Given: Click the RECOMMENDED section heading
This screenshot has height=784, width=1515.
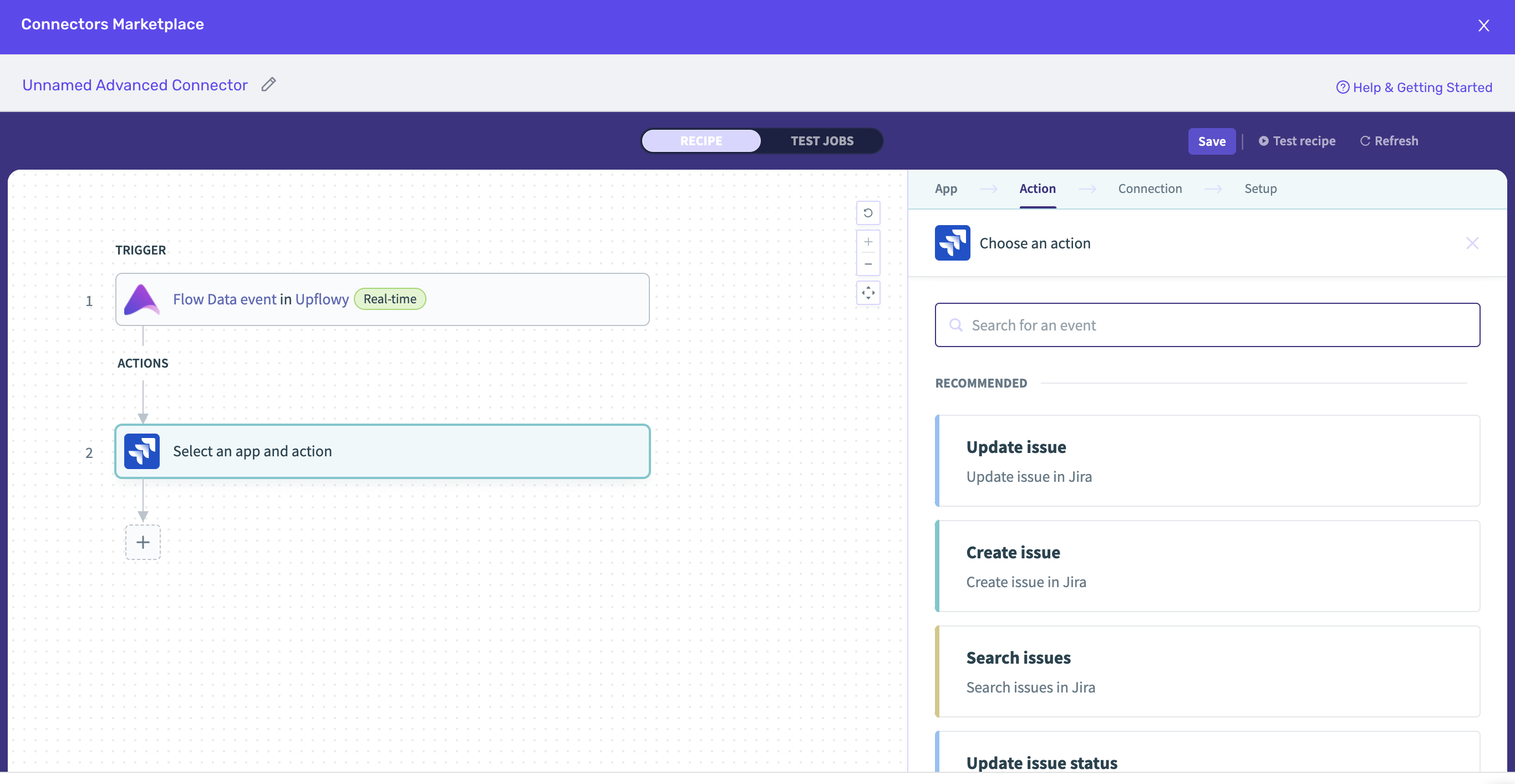Looking at the screenshot, I should pyautogui.click(x=981, y=383).
